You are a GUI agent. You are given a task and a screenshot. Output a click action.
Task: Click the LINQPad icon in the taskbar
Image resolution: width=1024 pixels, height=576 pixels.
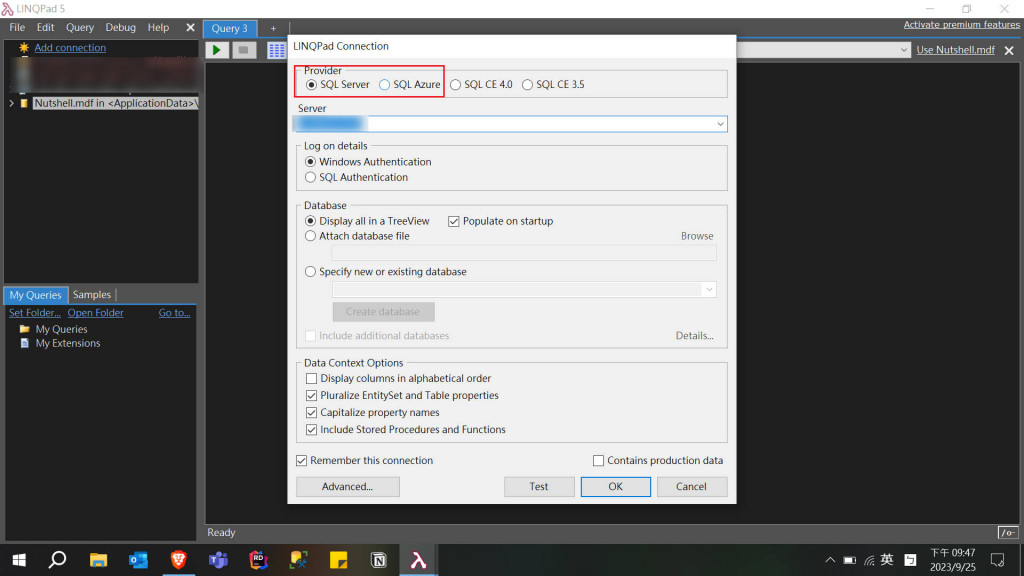point(419,560)
